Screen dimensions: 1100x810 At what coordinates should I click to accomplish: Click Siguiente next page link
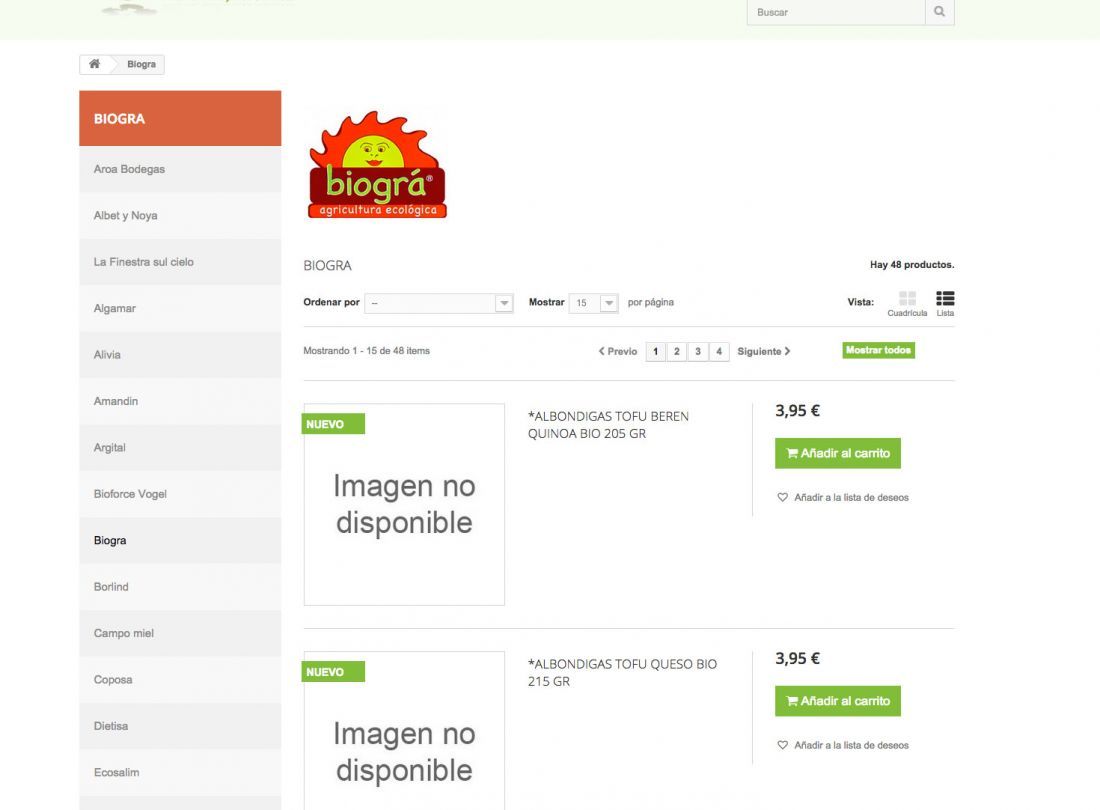pos(763,351)
